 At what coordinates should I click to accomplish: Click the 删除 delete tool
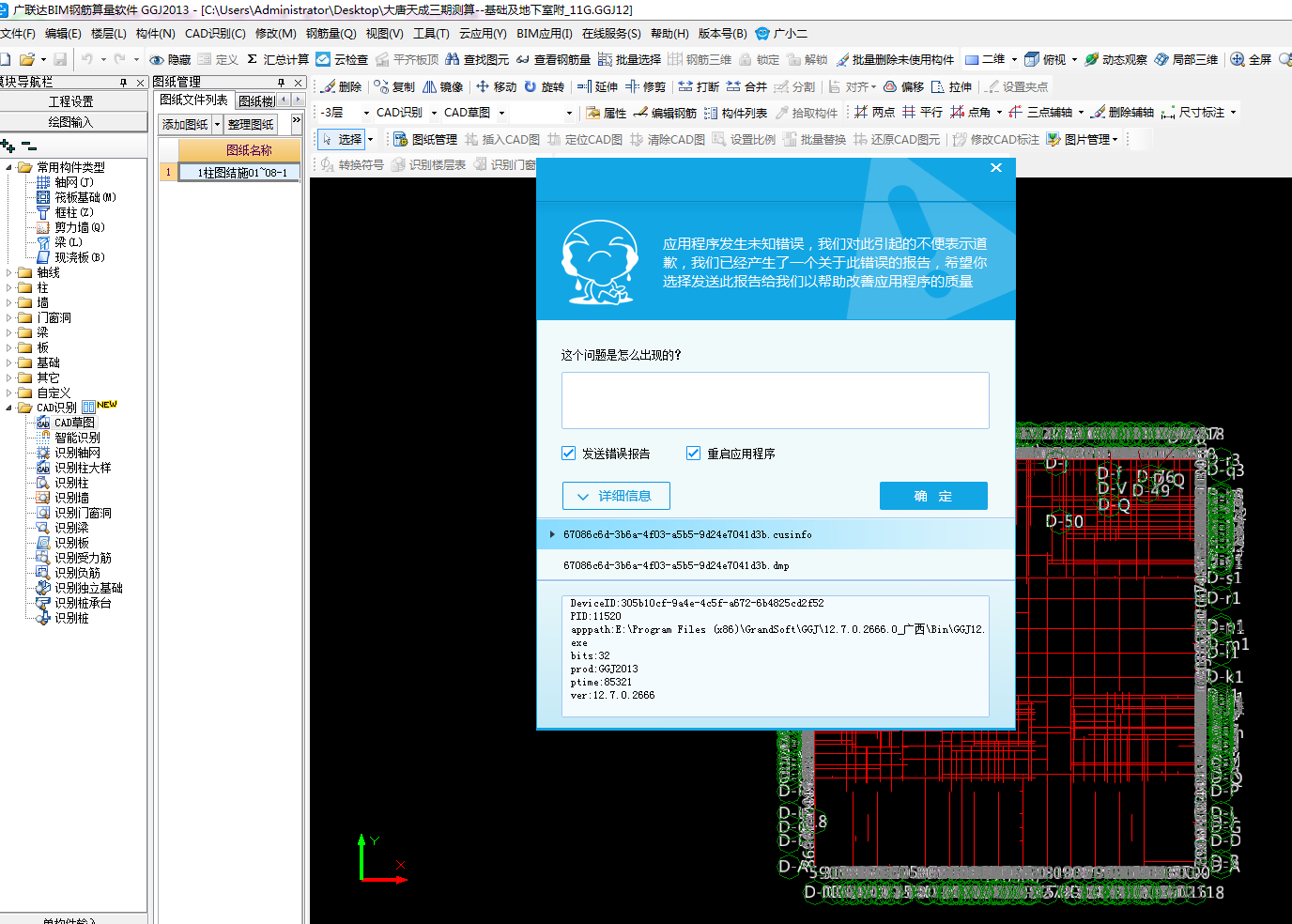[x=341, y=86]
